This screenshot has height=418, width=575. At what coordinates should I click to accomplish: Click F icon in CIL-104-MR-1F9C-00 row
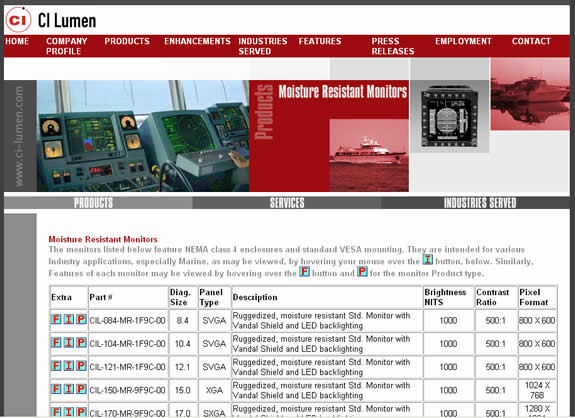(x=56, y=342)
